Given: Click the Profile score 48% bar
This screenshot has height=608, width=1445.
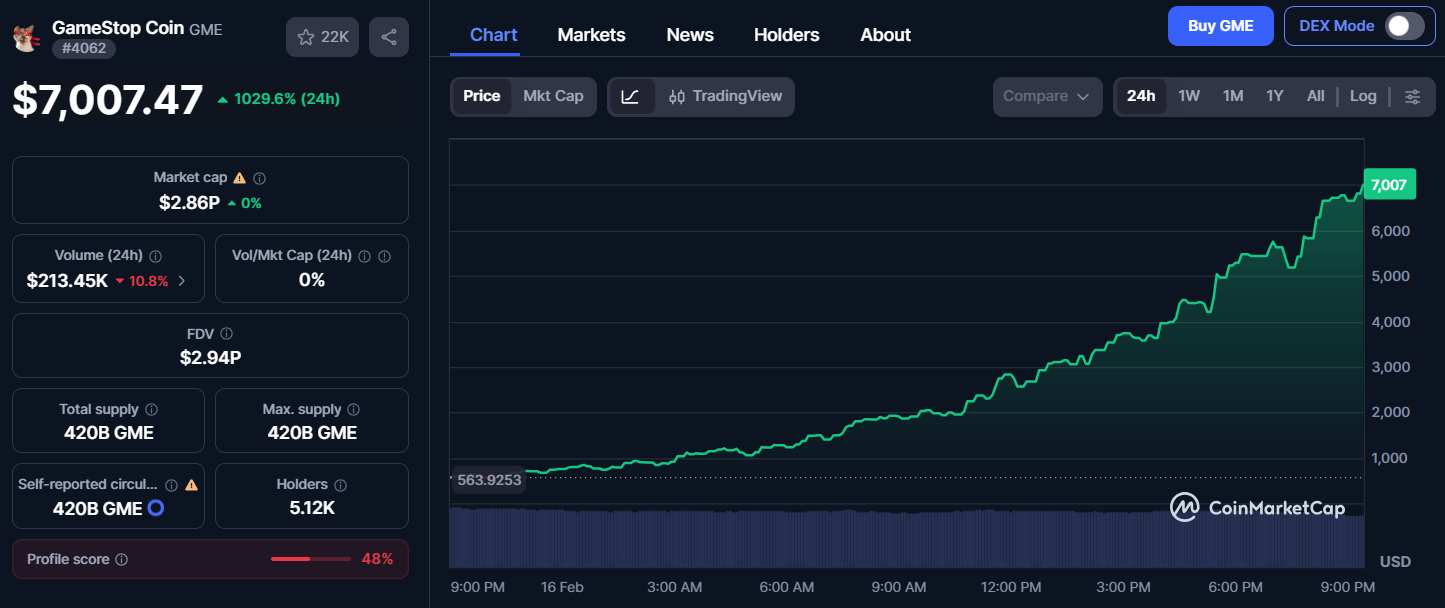Looking at the screenshot, I should pos(310,559).
